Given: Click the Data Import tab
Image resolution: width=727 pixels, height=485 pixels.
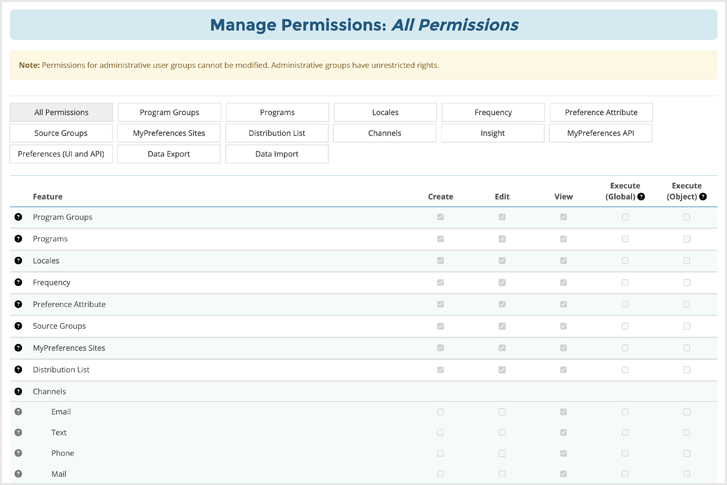Looking at the screenshot, I should (x=277, y=154).
